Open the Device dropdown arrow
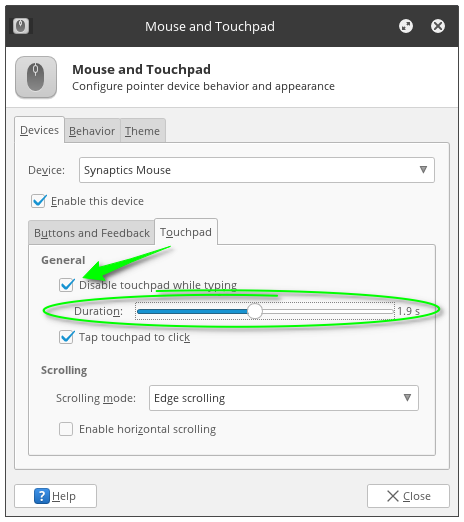This screenshot has height=522, width=464. coord(423,170)
